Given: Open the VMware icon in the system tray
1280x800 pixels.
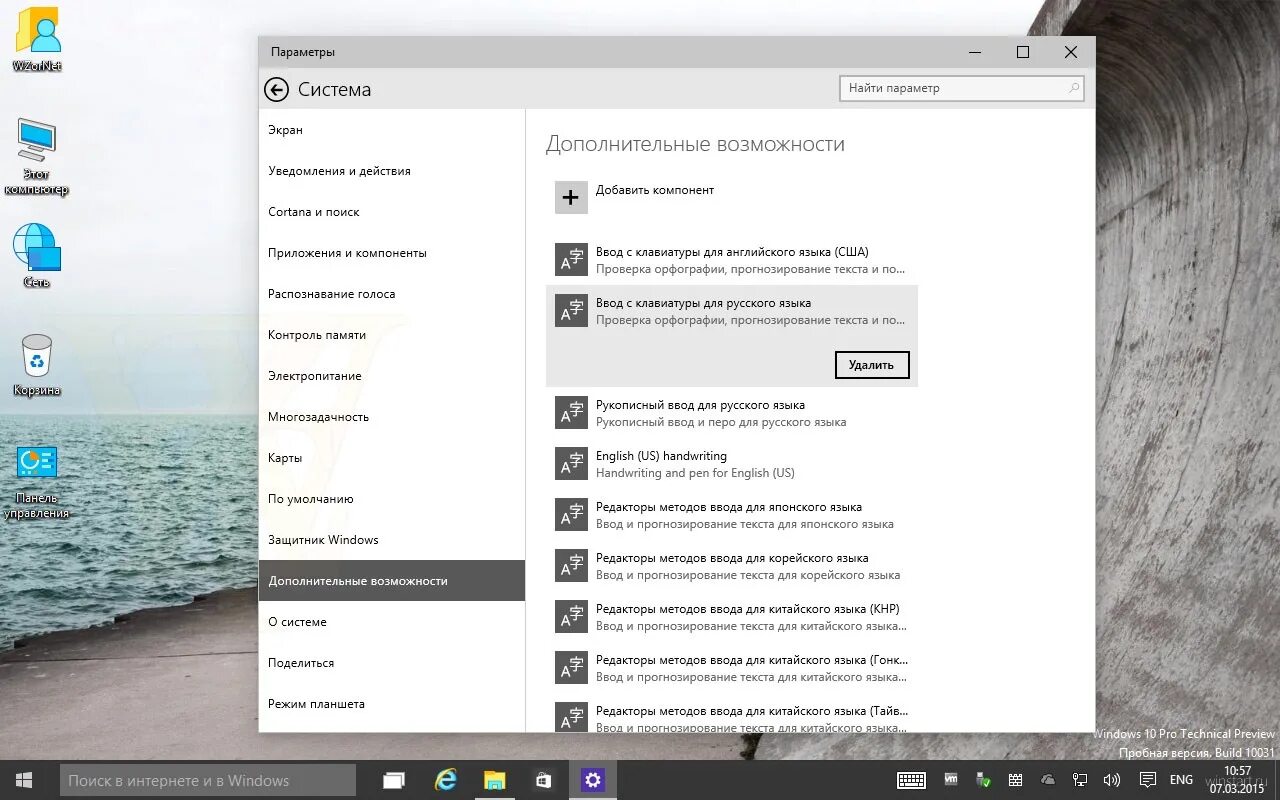Looking at the screenshot, I should [950, 779].
